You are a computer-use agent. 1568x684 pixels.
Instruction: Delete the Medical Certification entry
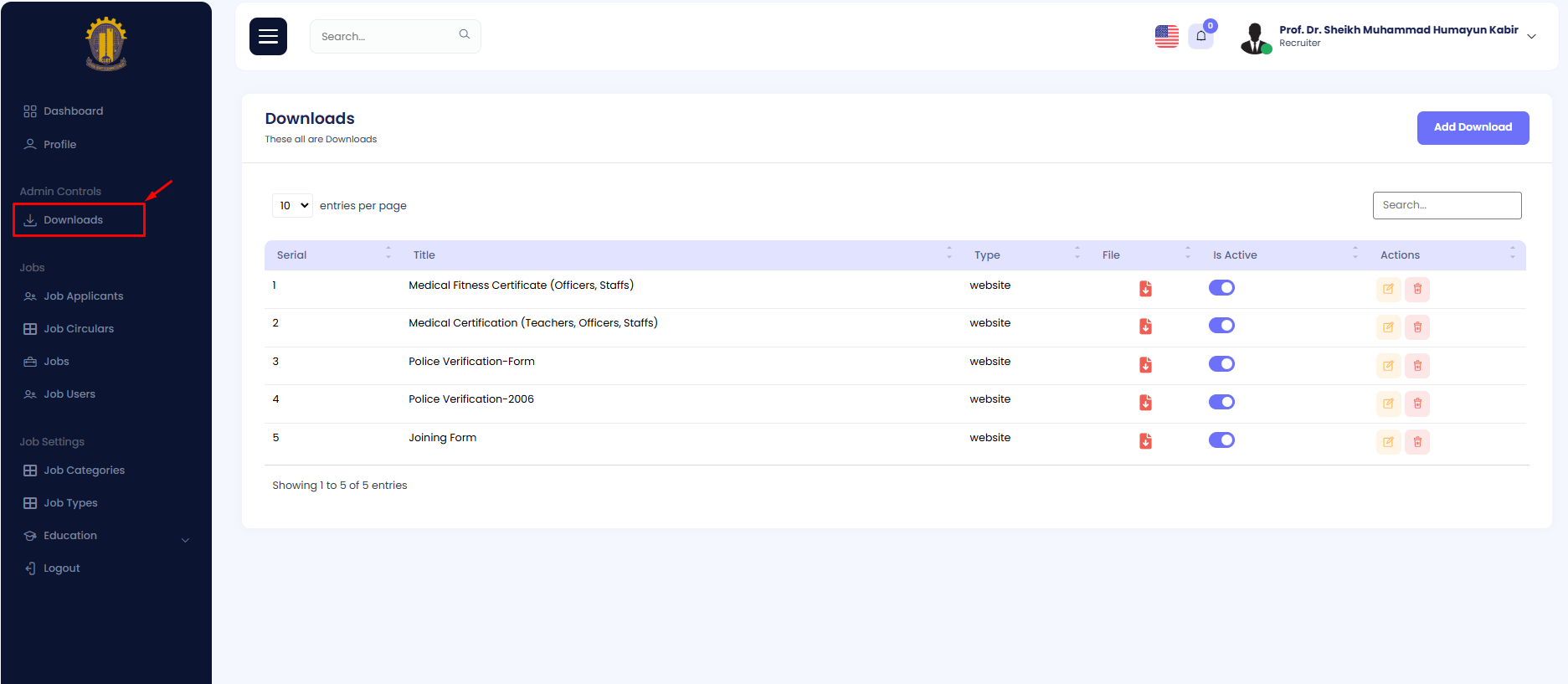tap(1417, 327)
